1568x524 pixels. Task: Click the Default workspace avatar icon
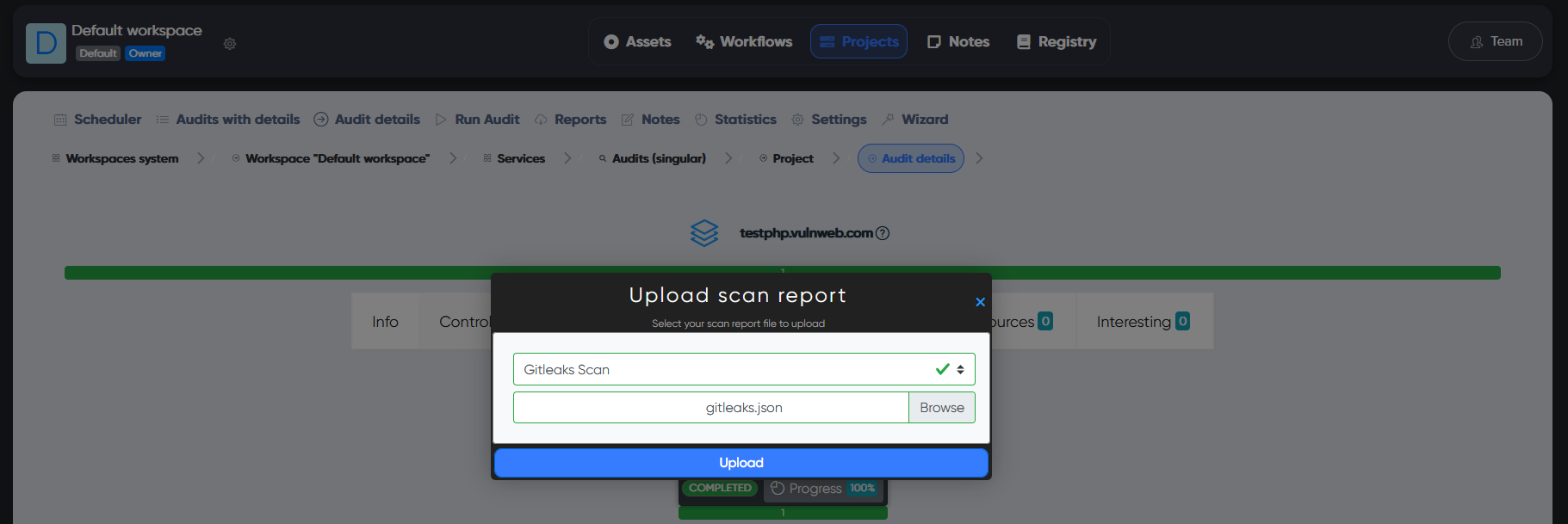pos(46,43)
